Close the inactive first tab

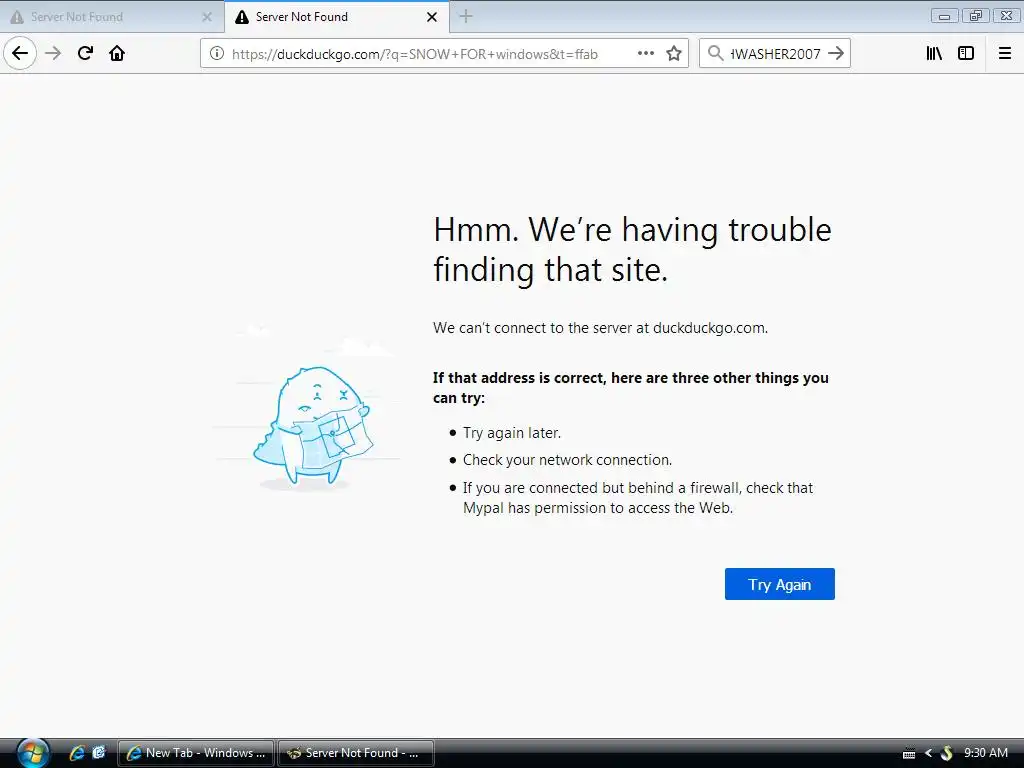207,17
